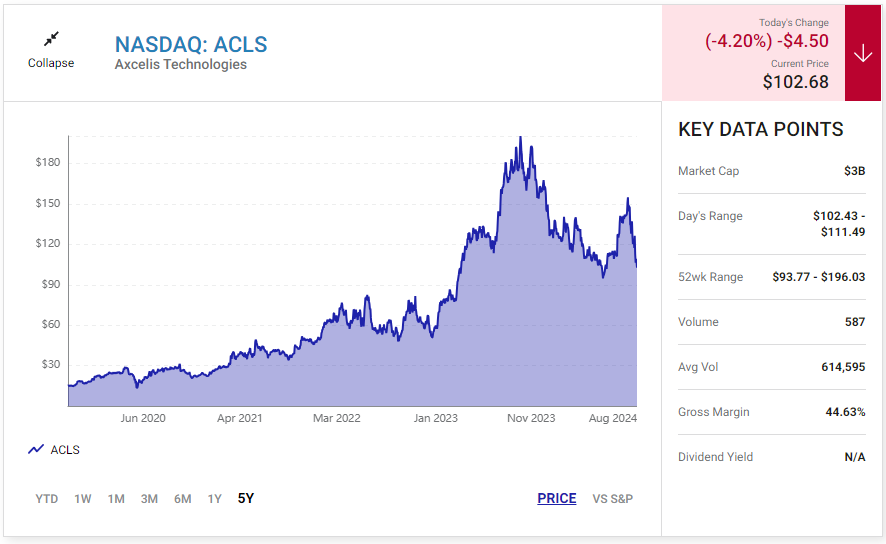
Task: Select the 5Y time range
Action: pos(246,499)
